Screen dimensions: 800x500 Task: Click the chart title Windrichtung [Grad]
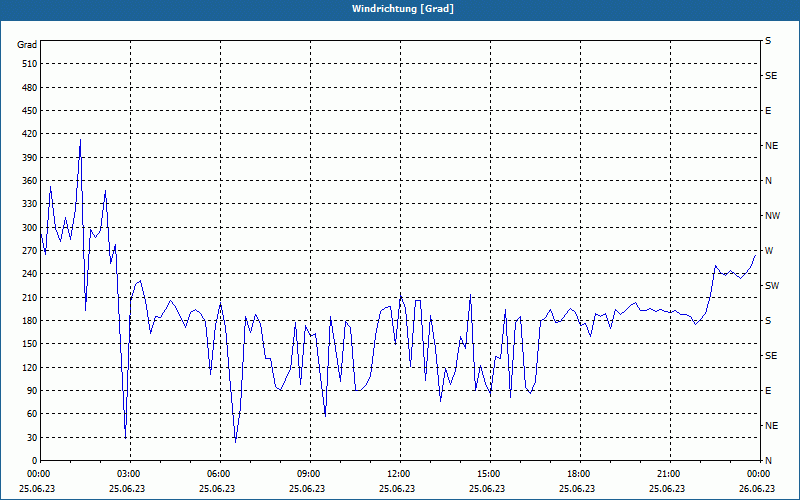(x=403, y=9)
